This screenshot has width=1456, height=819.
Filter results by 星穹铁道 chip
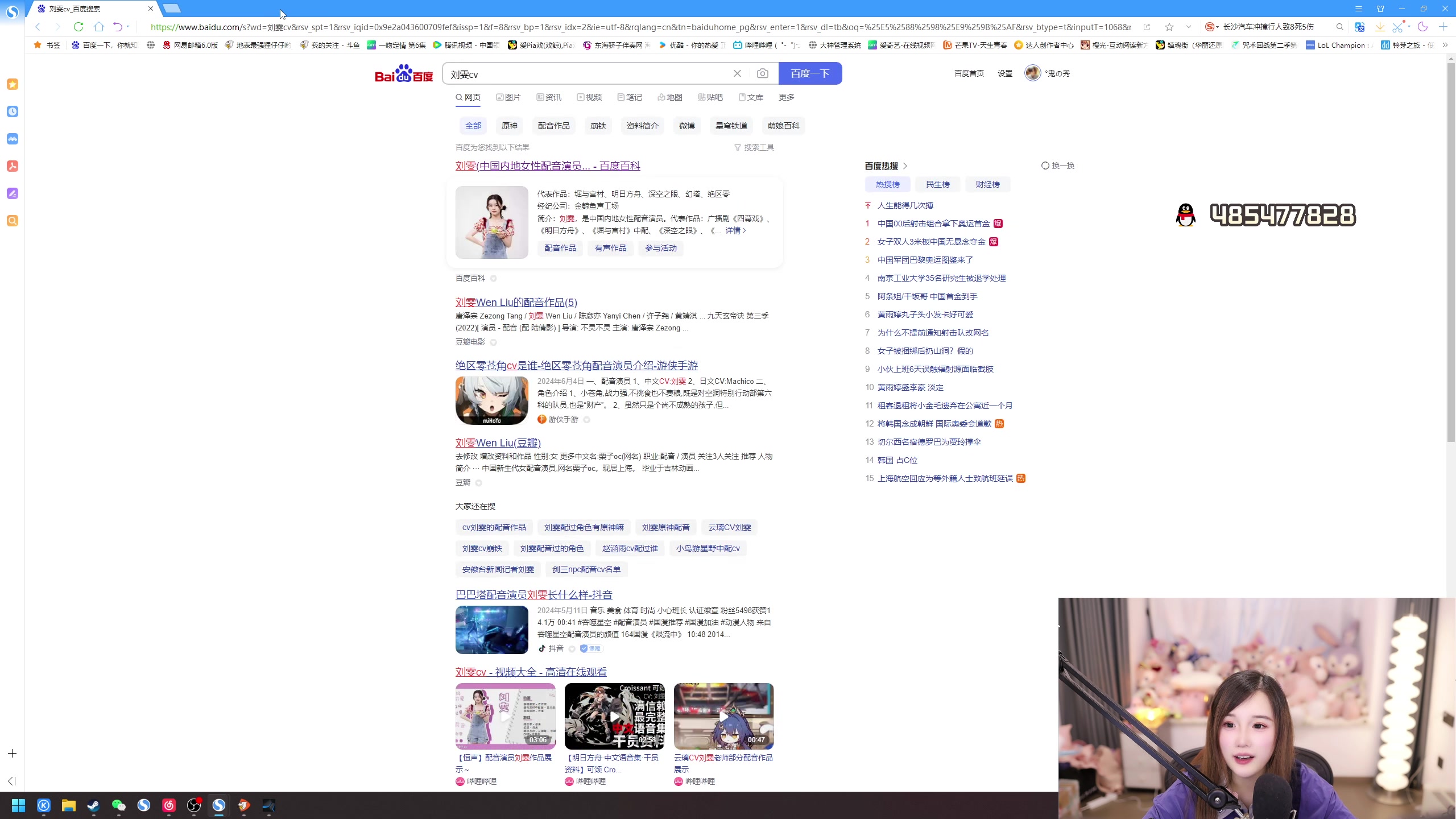[731, 126]
